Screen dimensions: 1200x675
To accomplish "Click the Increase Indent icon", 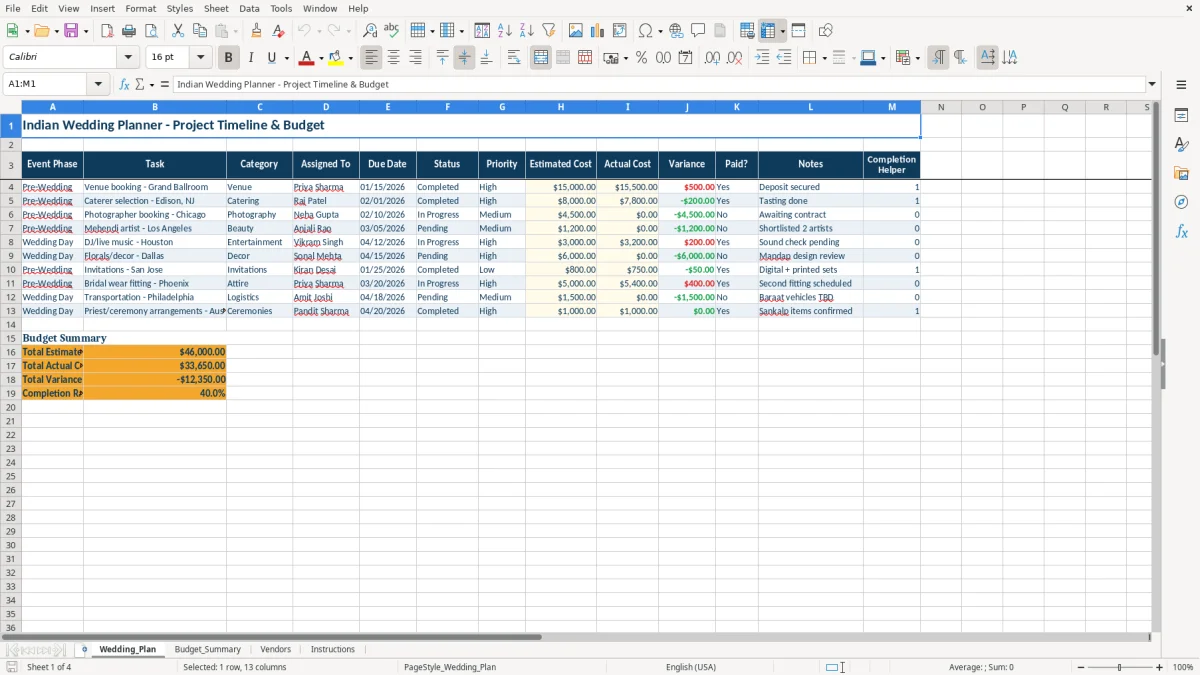I will click(762, 58).
